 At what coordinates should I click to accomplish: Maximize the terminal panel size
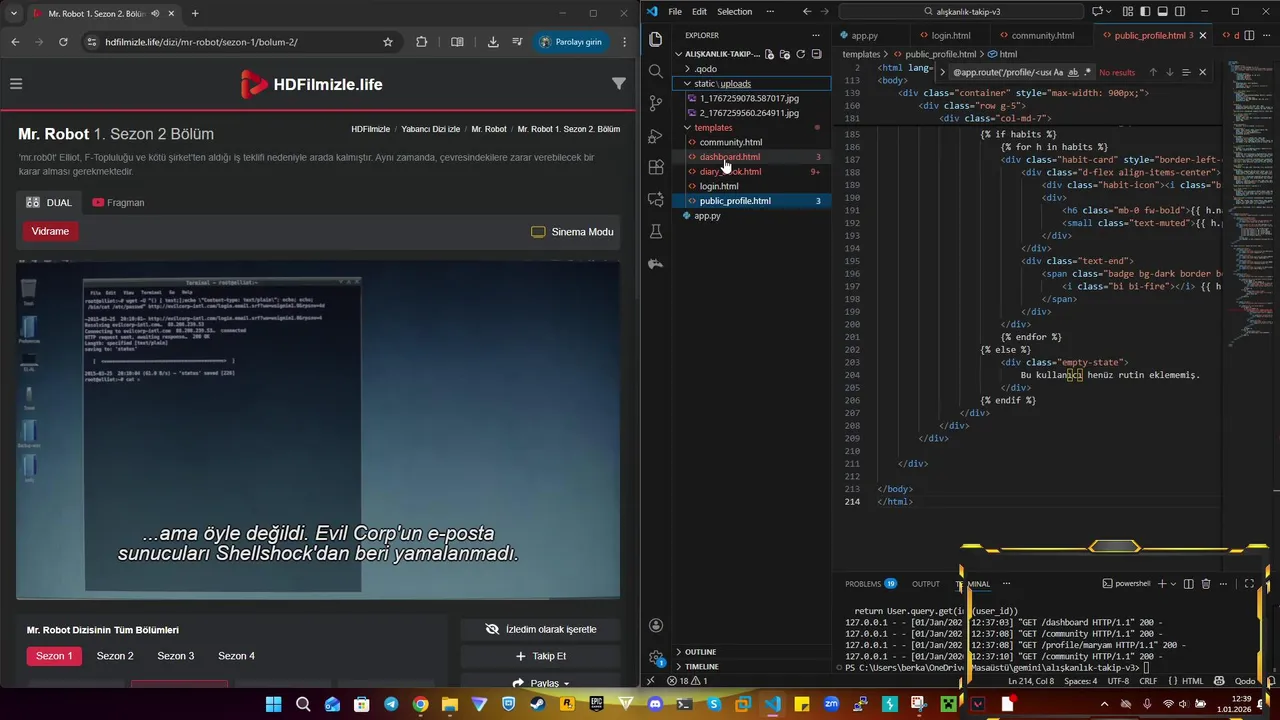pyautogui.click(x=1250, y=584)
